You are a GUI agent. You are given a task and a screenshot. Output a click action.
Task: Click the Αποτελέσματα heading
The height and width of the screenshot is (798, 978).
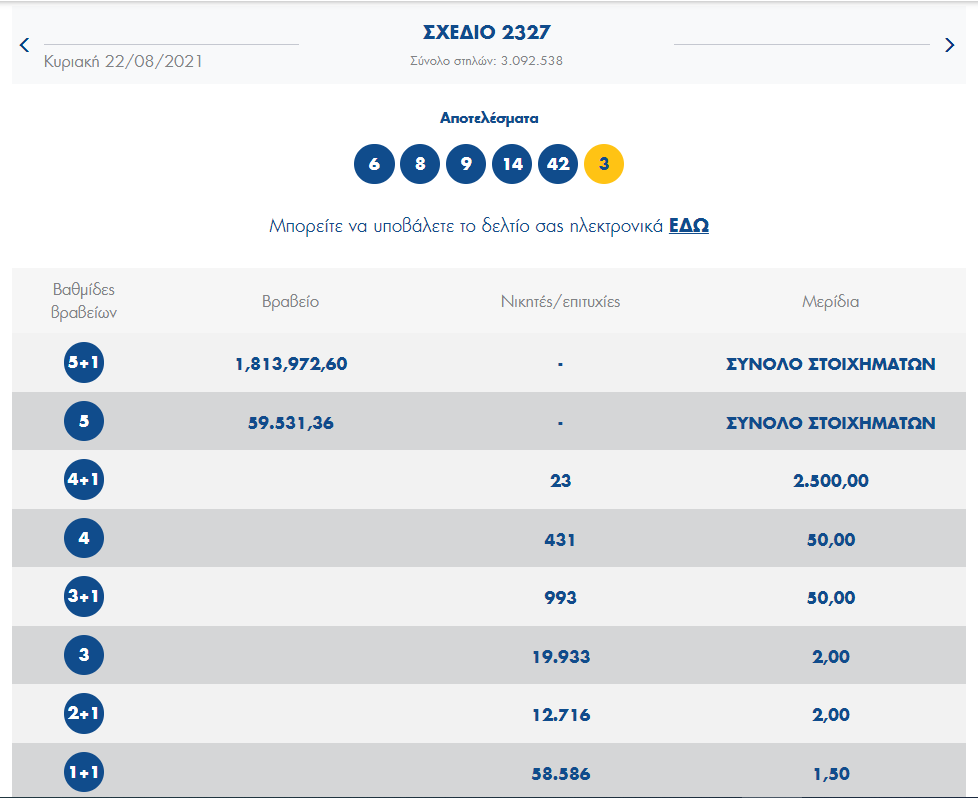(x=489, y=118)
